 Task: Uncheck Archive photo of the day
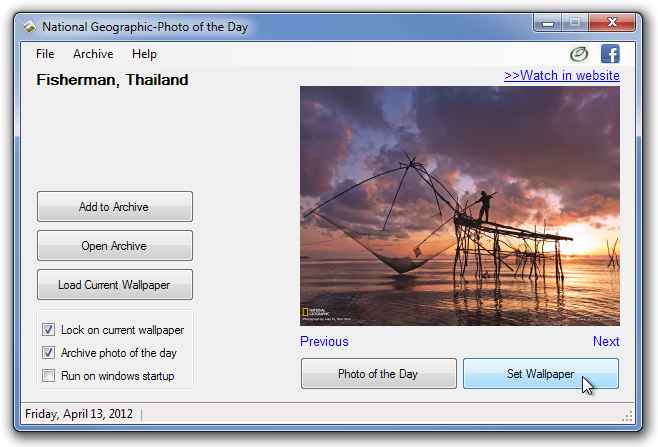(48, 353)
